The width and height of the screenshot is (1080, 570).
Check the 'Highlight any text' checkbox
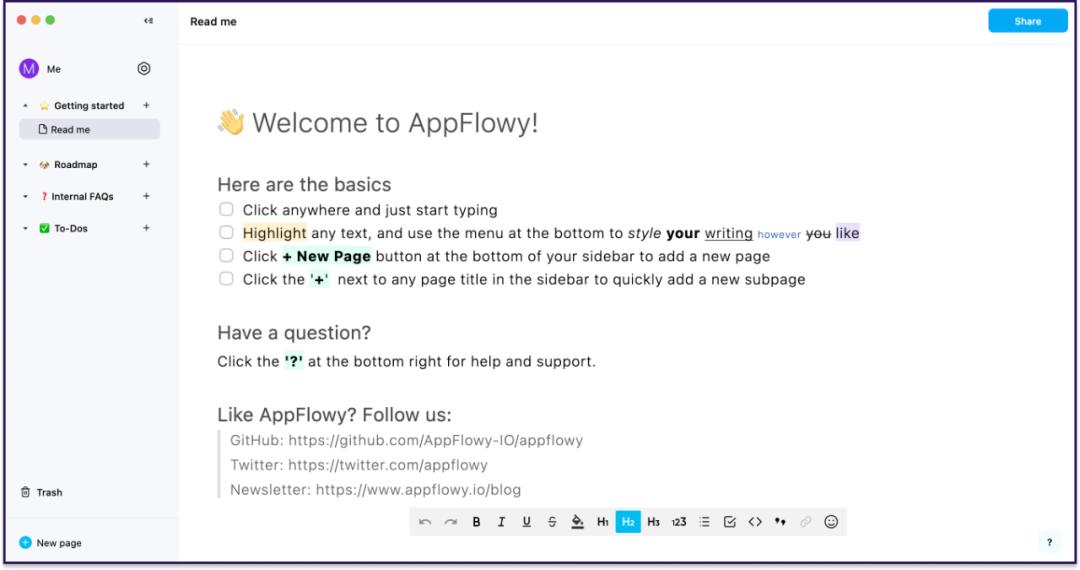pos(226,233)
